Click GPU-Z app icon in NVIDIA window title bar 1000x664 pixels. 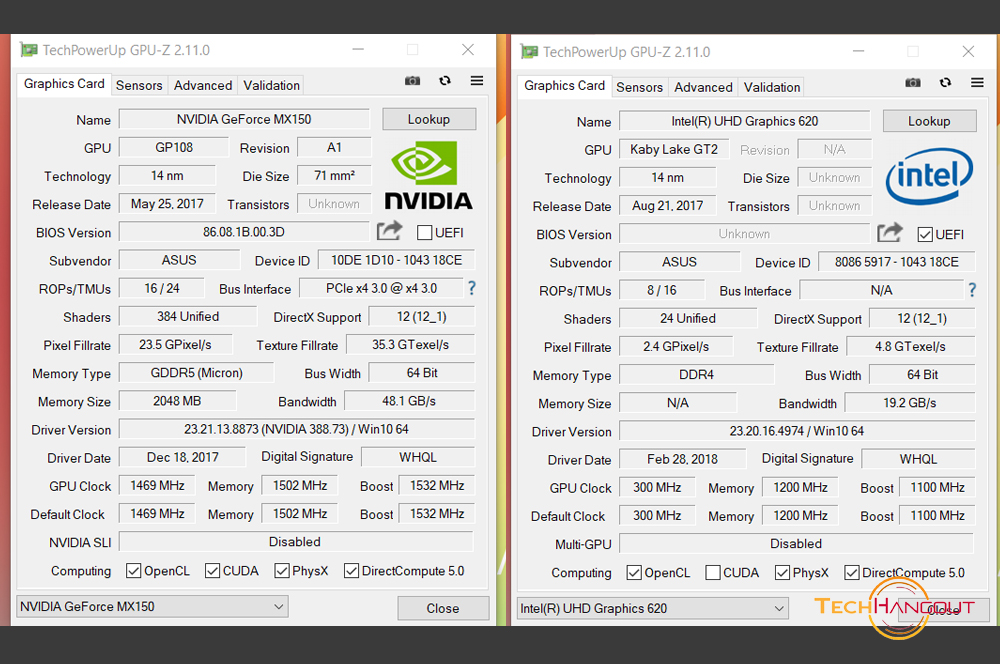point(28,50)
